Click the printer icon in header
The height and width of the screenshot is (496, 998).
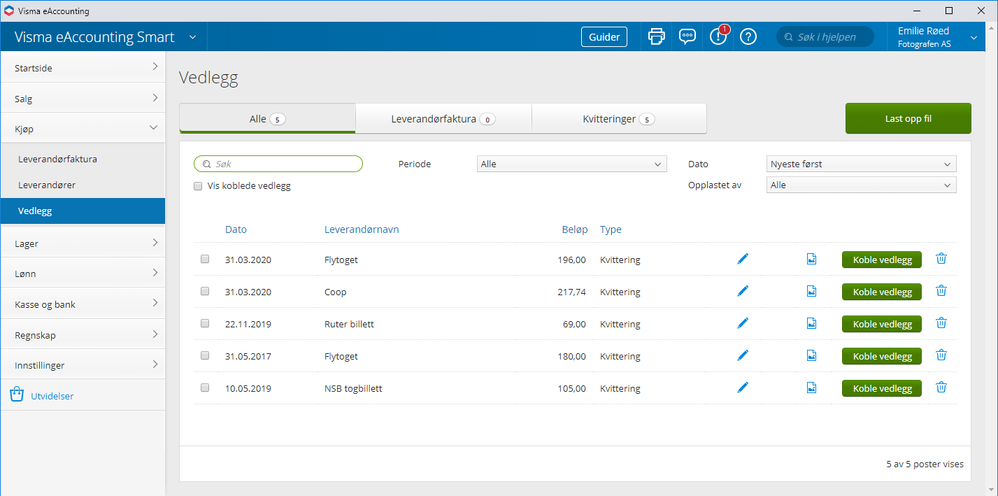pos(656,37)
